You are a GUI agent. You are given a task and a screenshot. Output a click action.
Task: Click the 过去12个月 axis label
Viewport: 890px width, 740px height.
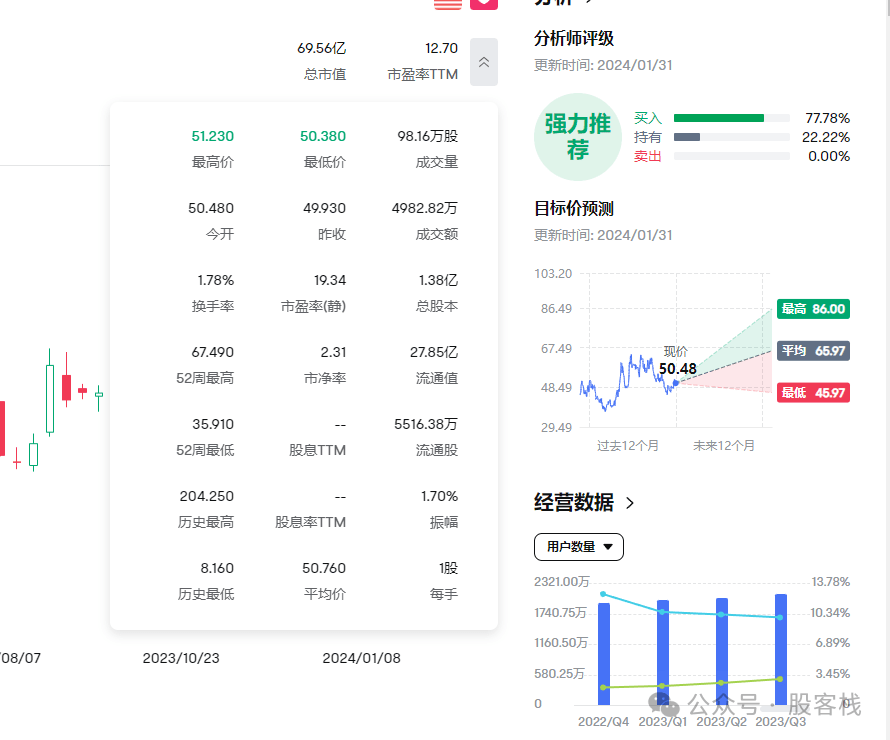click(628, 446)
